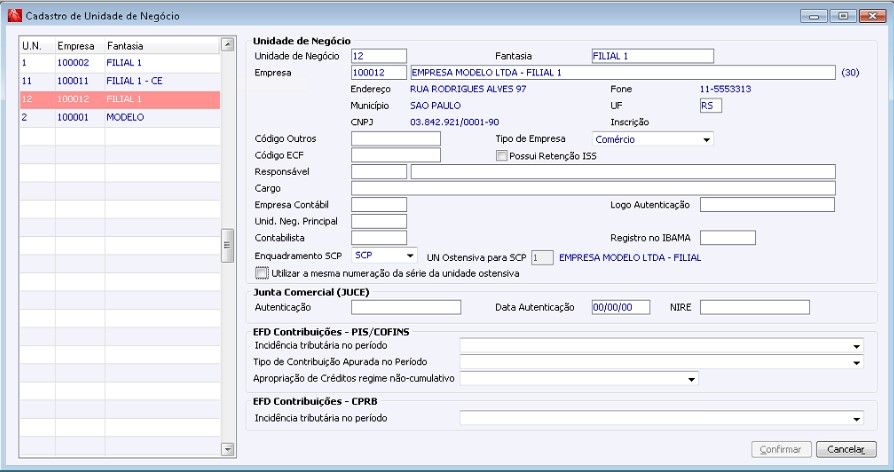The width and height of the screenshot is (894, 472).
Task: Click Município value SAO PAULO
Action: point(435,105)
